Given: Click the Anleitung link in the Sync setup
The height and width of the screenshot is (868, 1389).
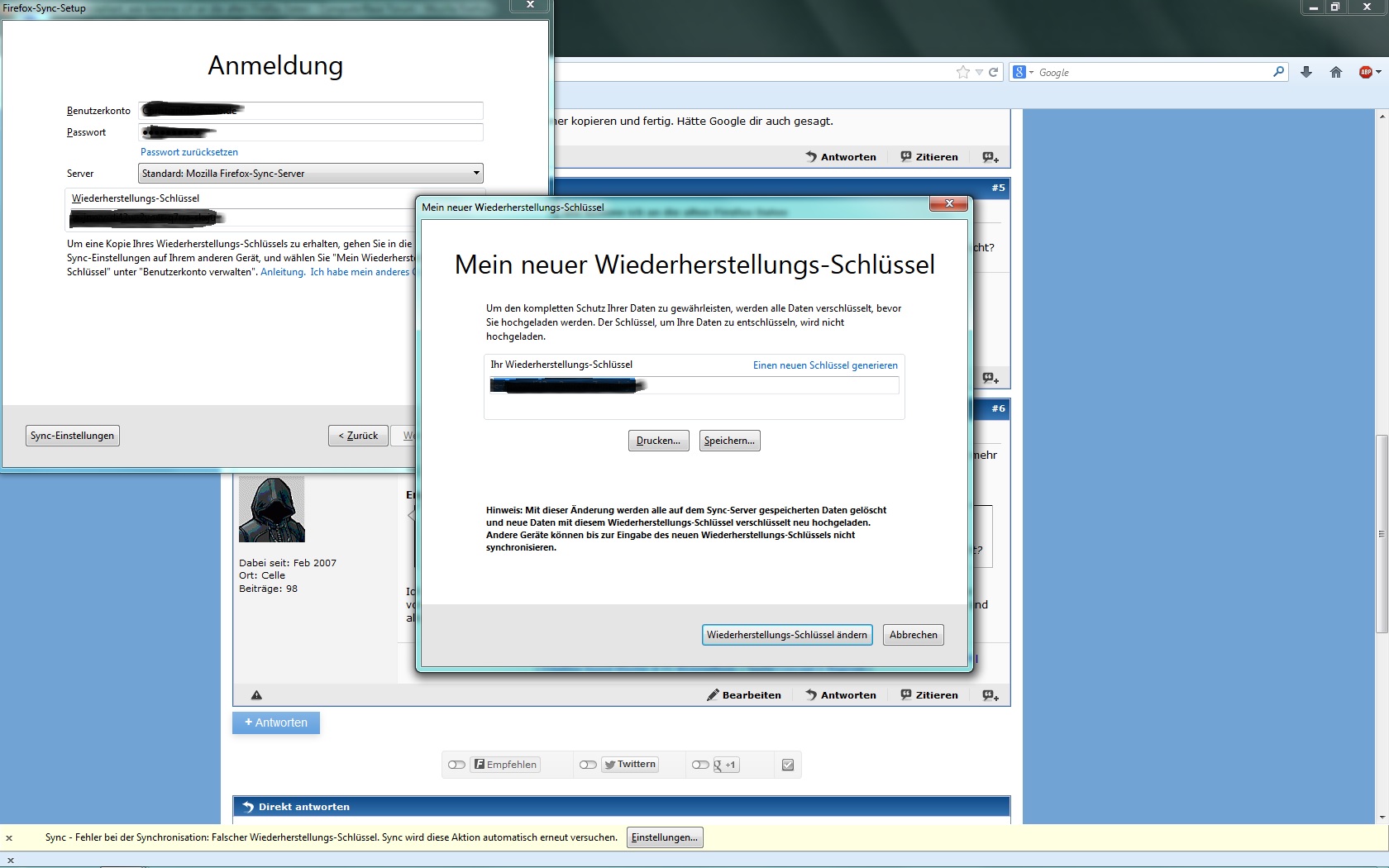Looking at the screenshot, I should tap(283, 272).
